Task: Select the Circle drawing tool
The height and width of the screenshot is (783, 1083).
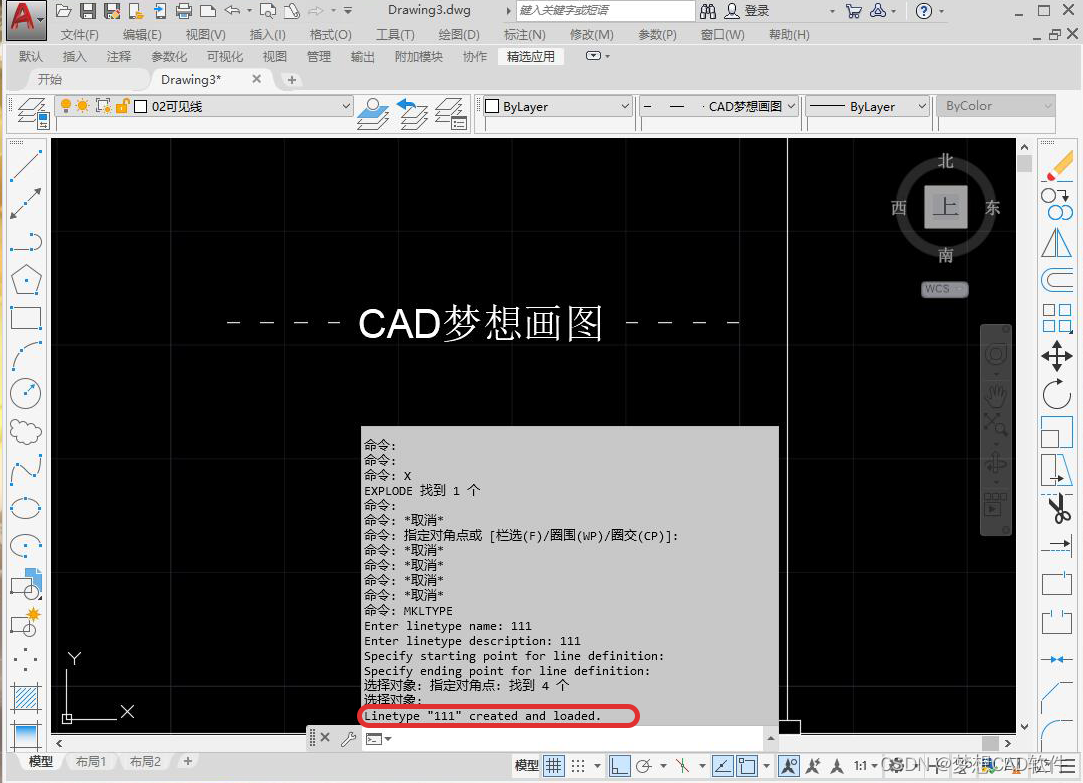Action: [25, 392]
